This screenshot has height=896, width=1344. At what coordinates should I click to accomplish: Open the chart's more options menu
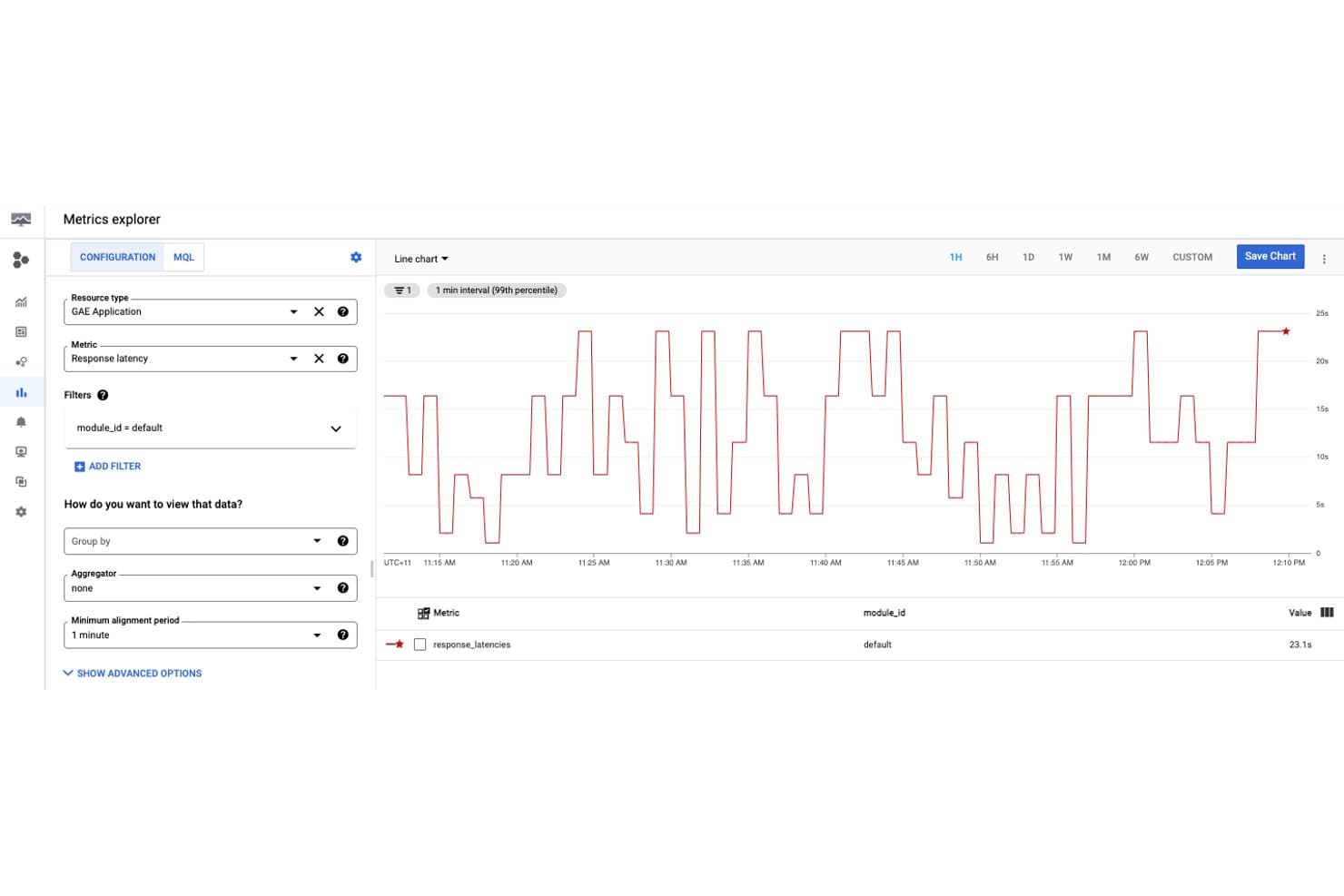pyautogui.click(x=1324, y=259)
